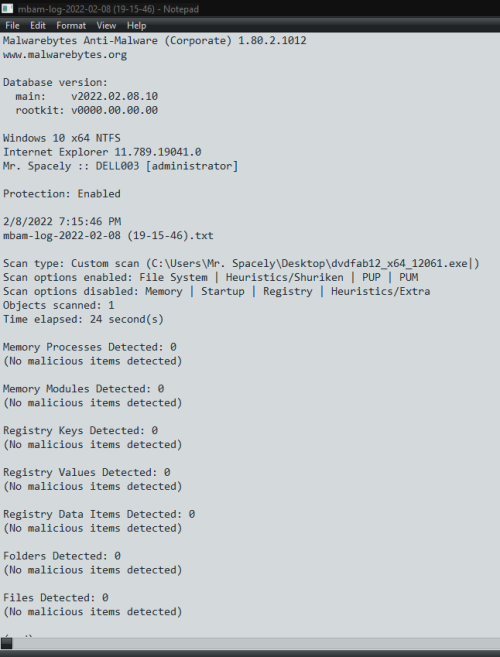This screenshot has width=500, height=657.
Task: Place cursor on Objects scanned: 1 line
Action: 59,305
